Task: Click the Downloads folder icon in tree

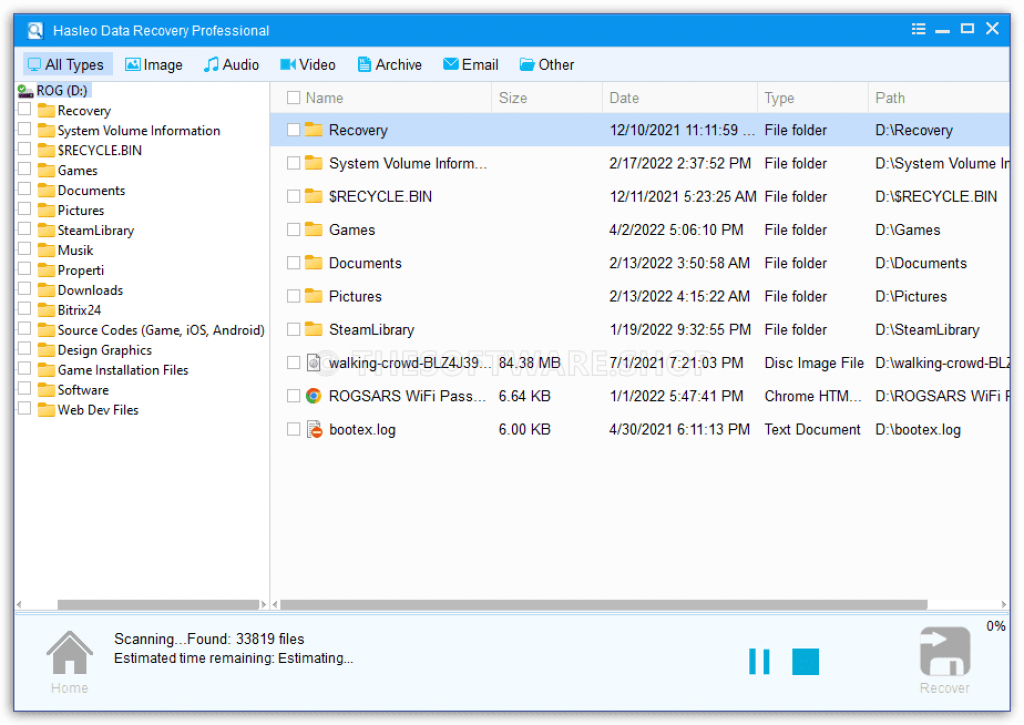Action: pyautogui.click(x=46, y=290)
